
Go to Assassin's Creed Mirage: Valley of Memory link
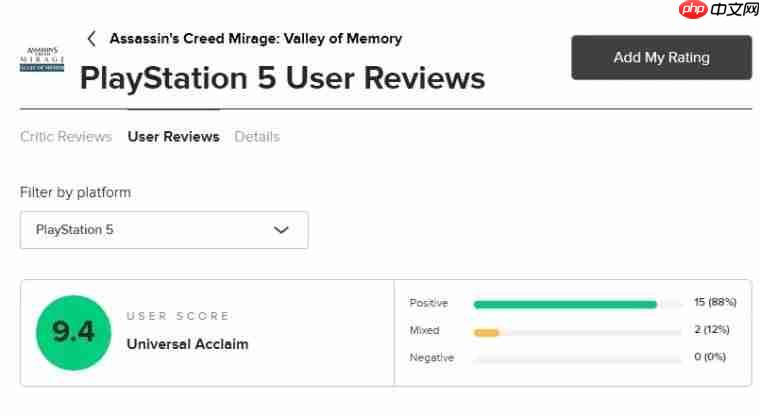point(255,39)
